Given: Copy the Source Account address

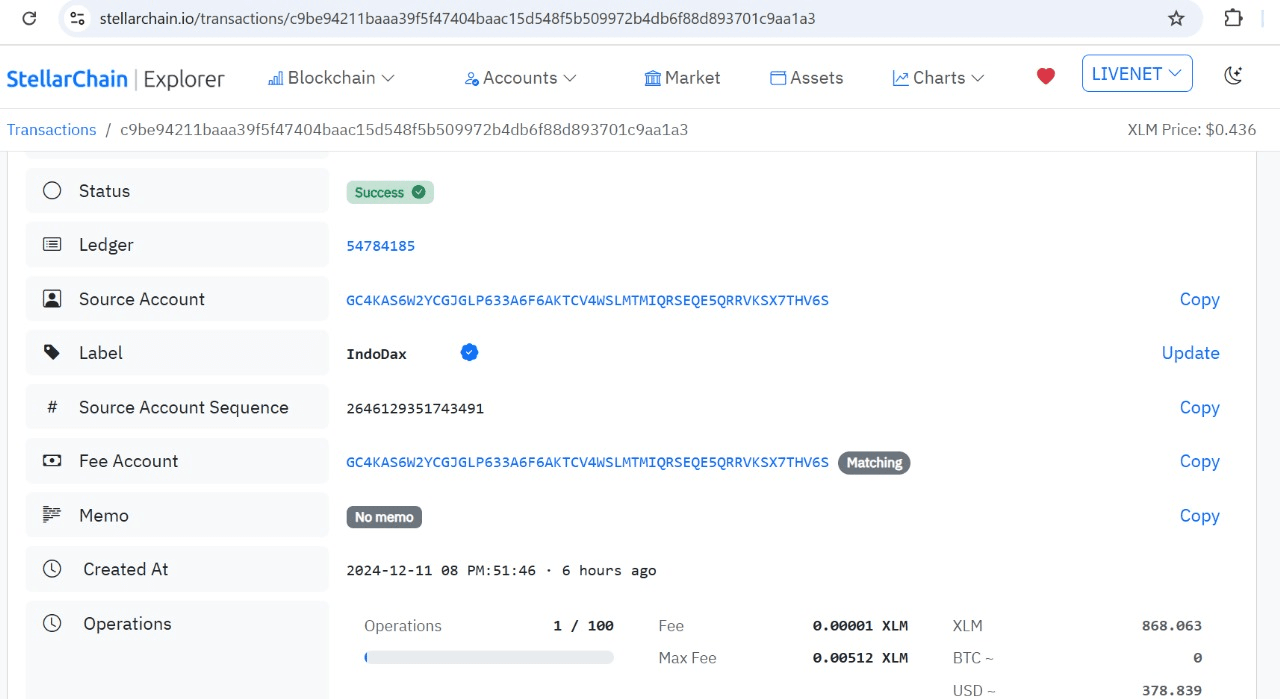Looking at the screenshot, I should click(x=1199, y=299).
